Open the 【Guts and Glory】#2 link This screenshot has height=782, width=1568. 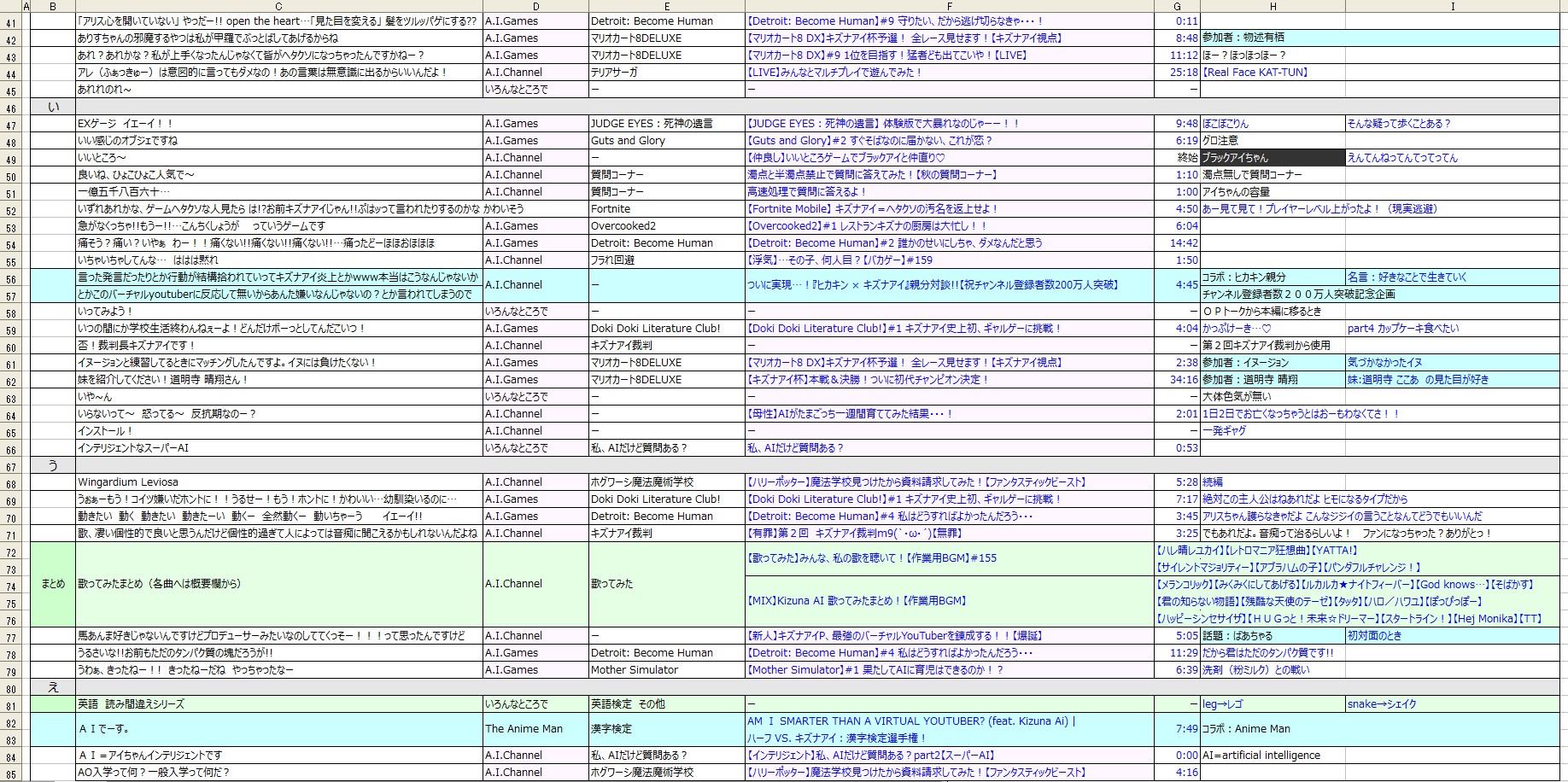click(x=869, y=141)
